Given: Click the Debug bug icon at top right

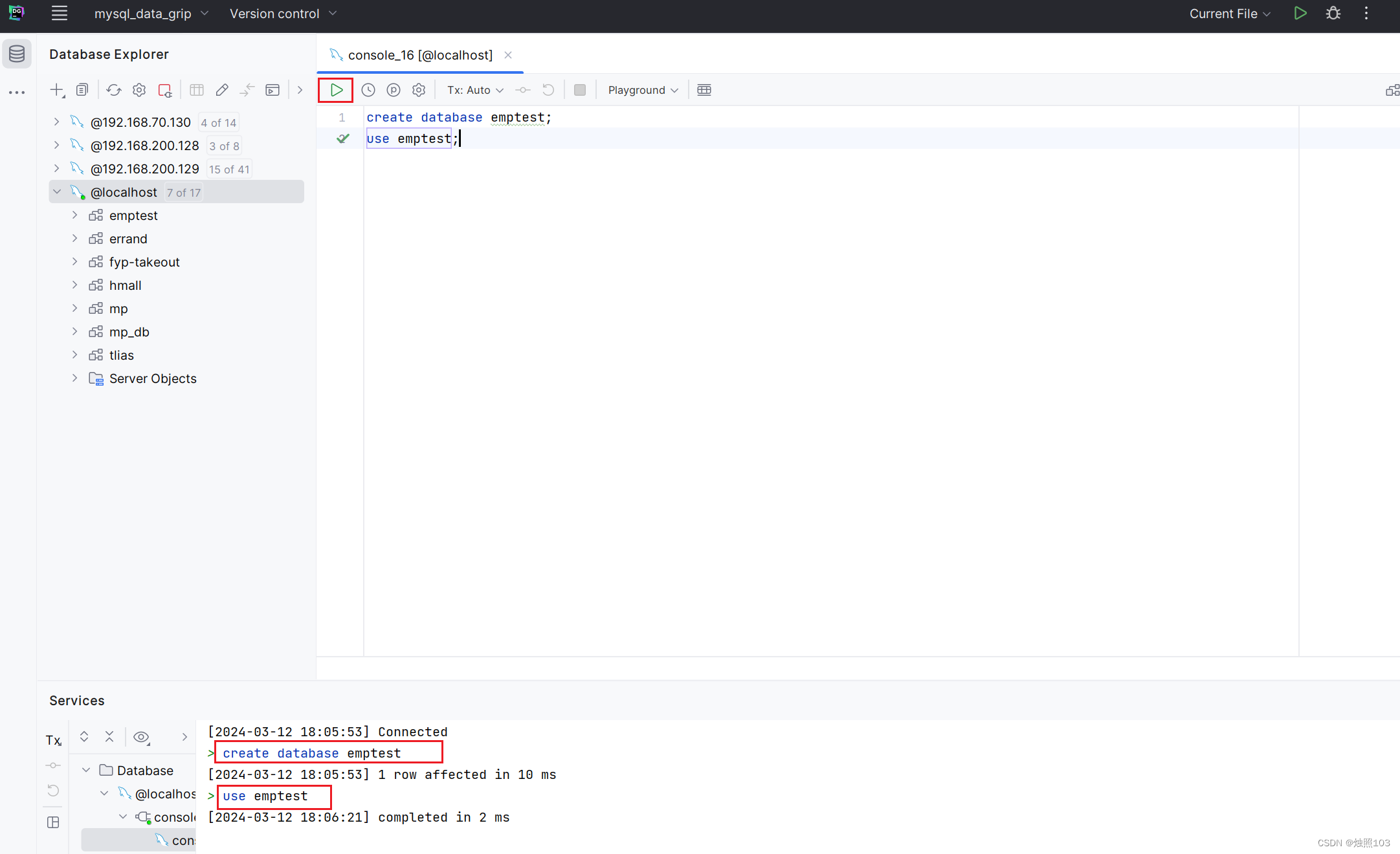Looking at the screenshot, I should point(1333,14).
